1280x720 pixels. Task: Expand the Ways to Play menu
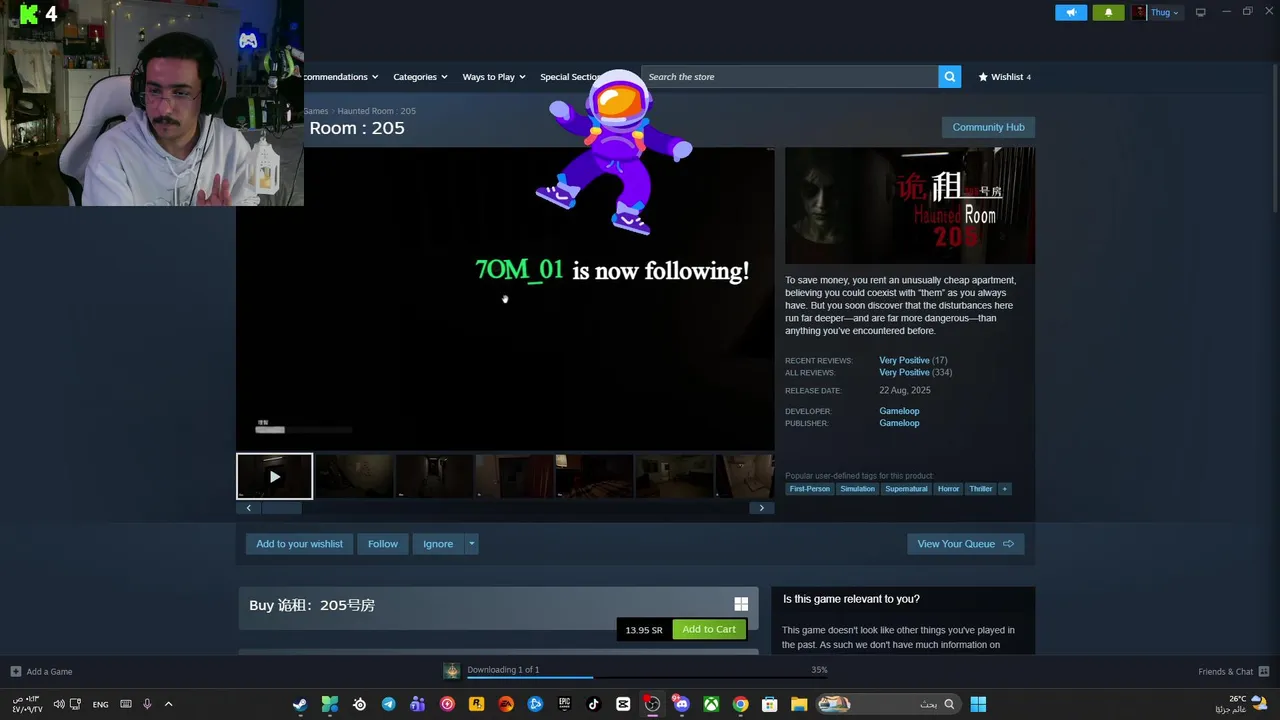point(494,77)
